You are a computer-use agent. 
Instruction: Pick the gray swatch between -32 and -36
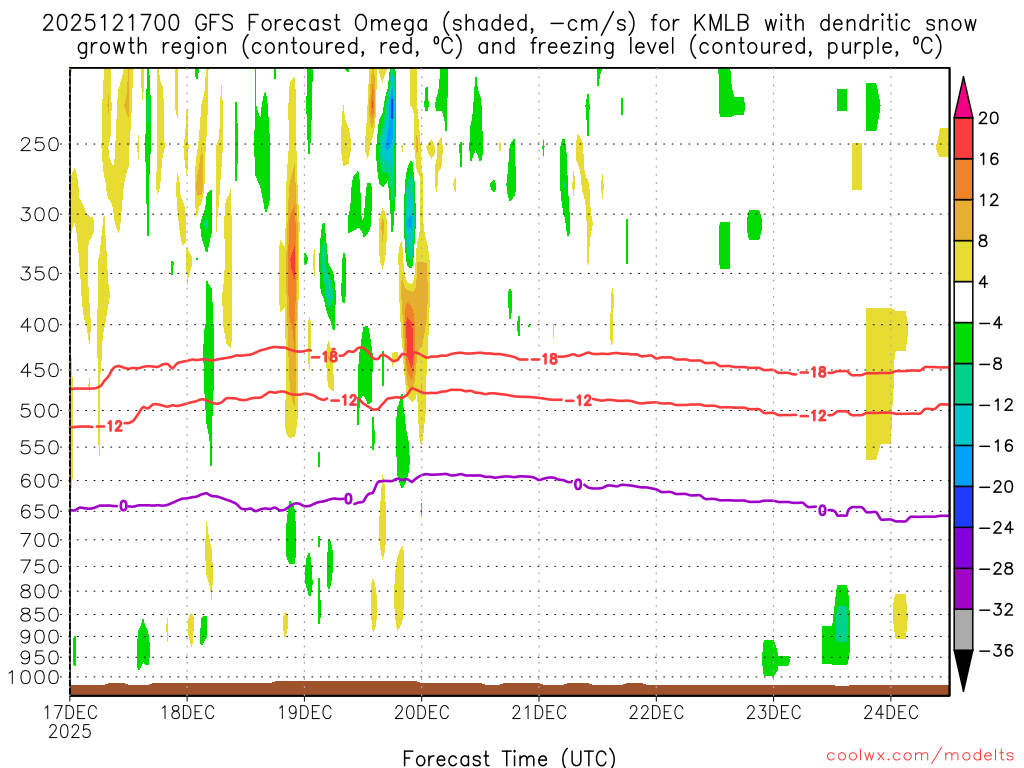coord(963,630)
